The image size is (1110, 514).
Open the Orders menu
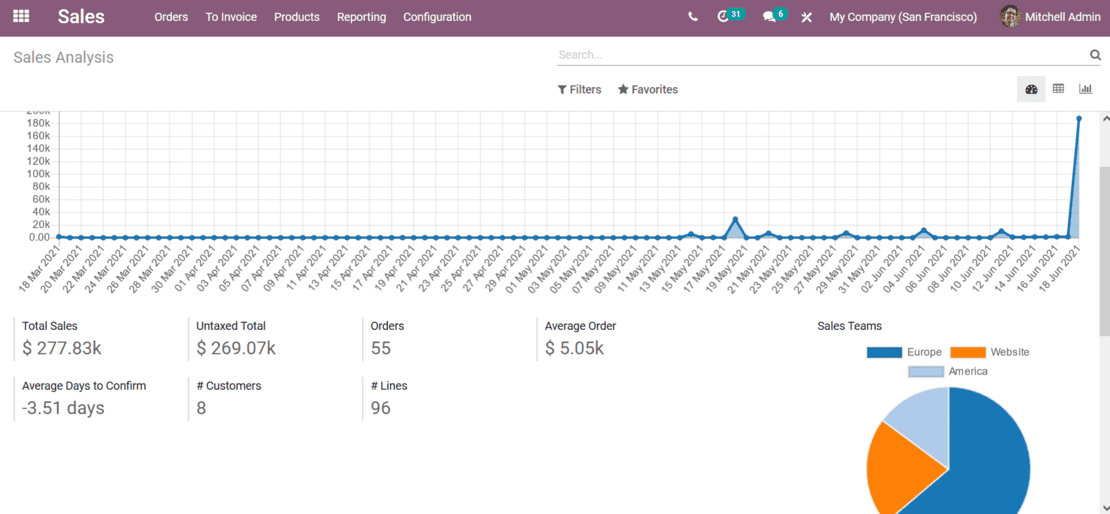[x=171, y=17]
